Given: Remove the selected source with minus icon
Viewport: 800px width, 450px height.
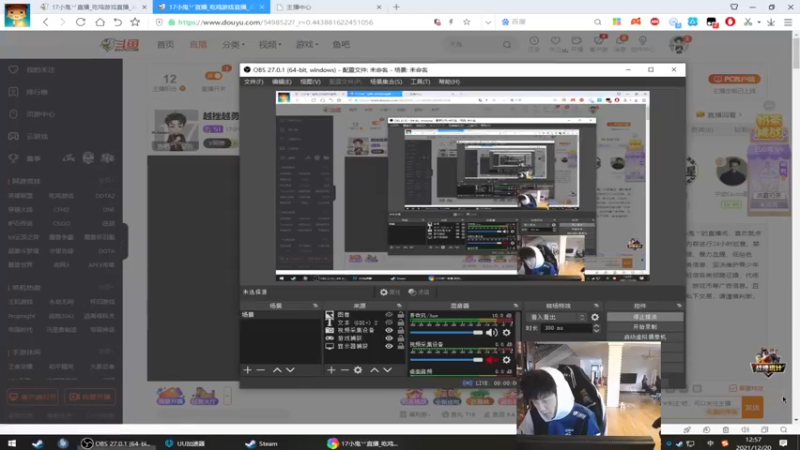Looking at the screenshot, I should pos(344,370).
